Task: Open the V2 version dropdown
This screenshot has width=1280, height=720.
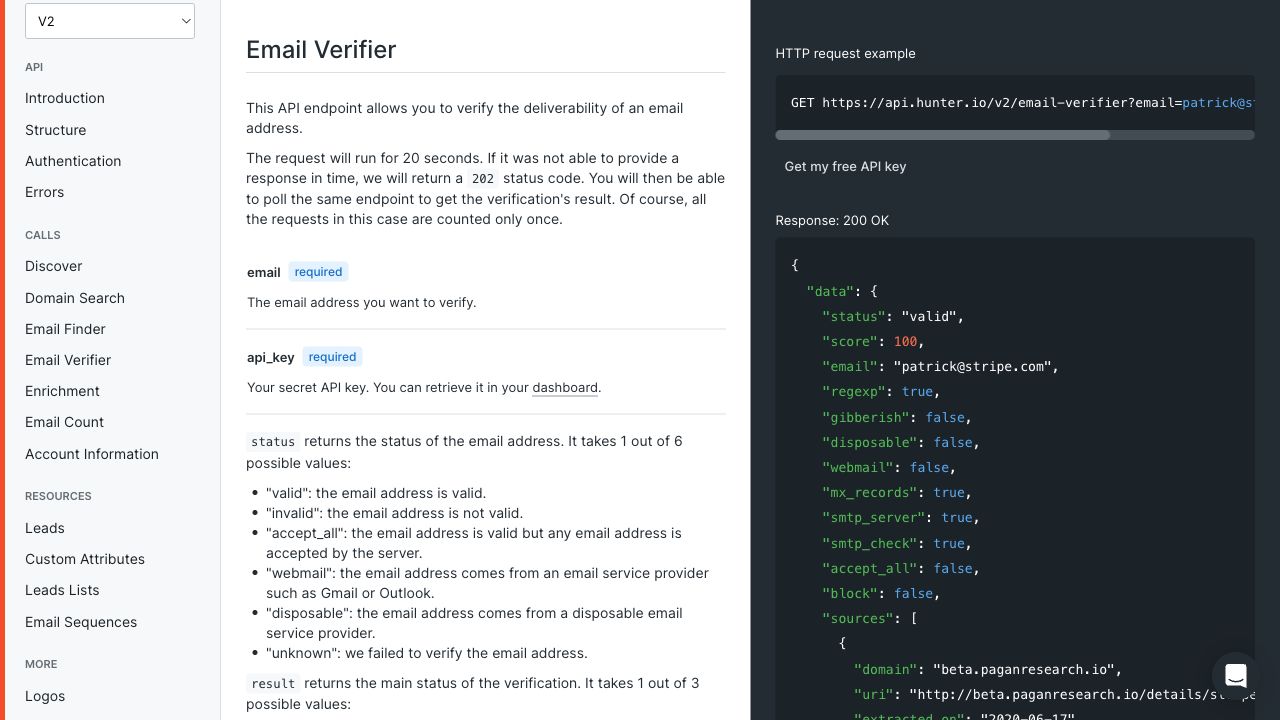Action: 110,20
